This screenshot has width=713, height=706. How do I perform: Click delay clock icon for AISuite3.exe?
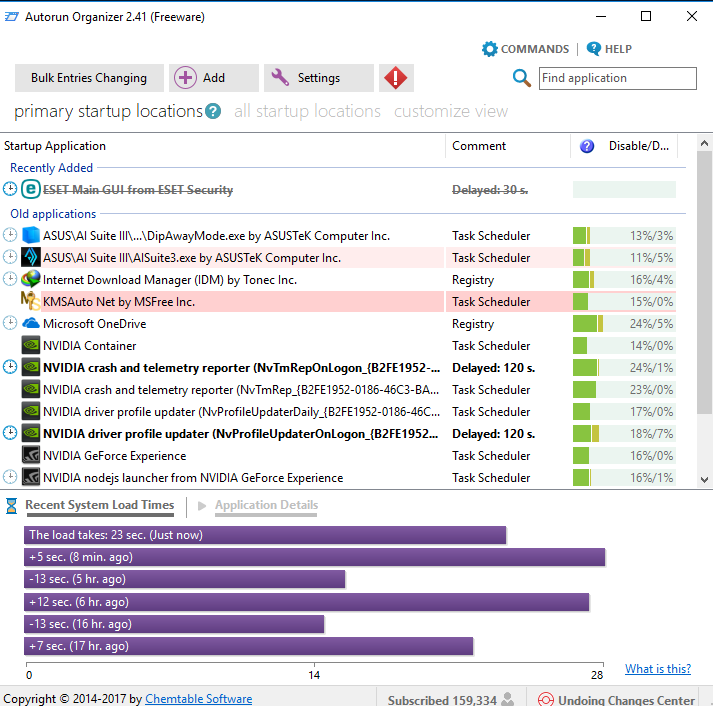(x=10, y=257)
